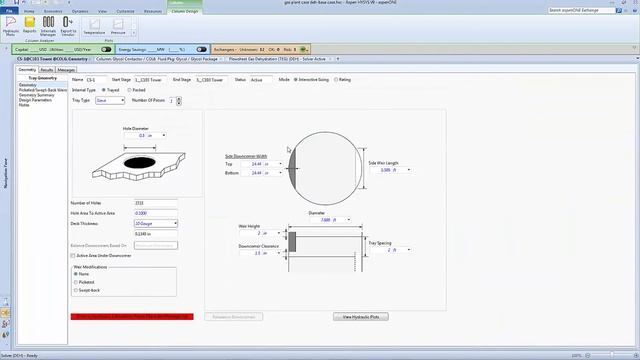Enable Active Area Under Downcomer checkbox
640x360 pixels.
pos(73,256)
